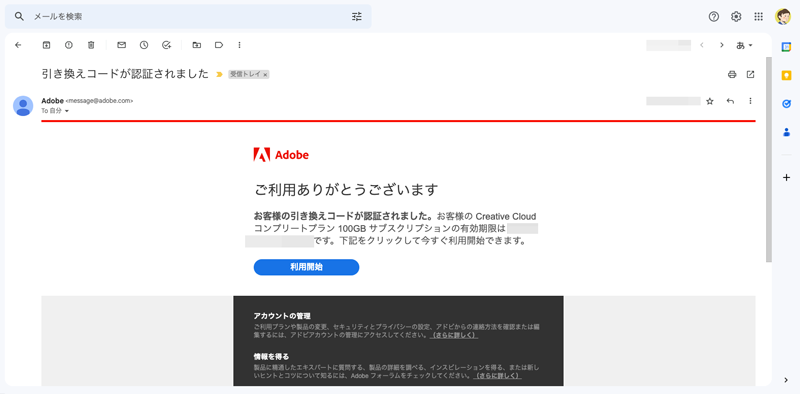Click the アカウントの管理 heading
800x394 pixels.
282,316
